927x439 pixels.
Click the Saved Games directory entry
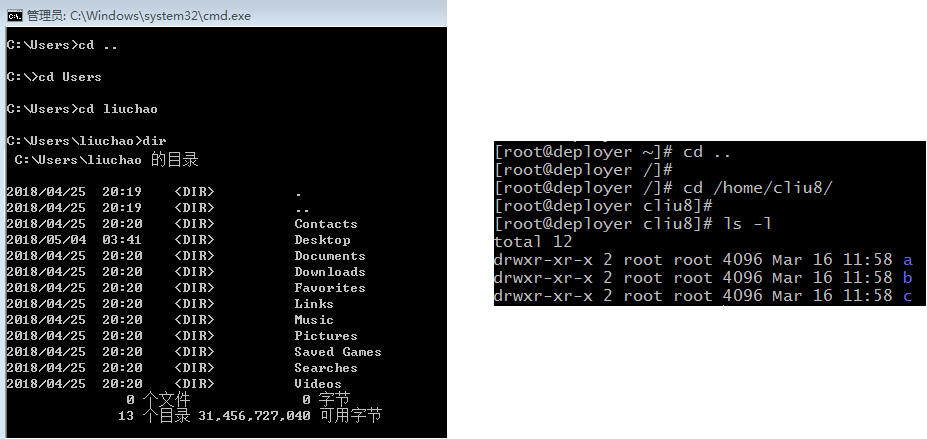point(337,352)
